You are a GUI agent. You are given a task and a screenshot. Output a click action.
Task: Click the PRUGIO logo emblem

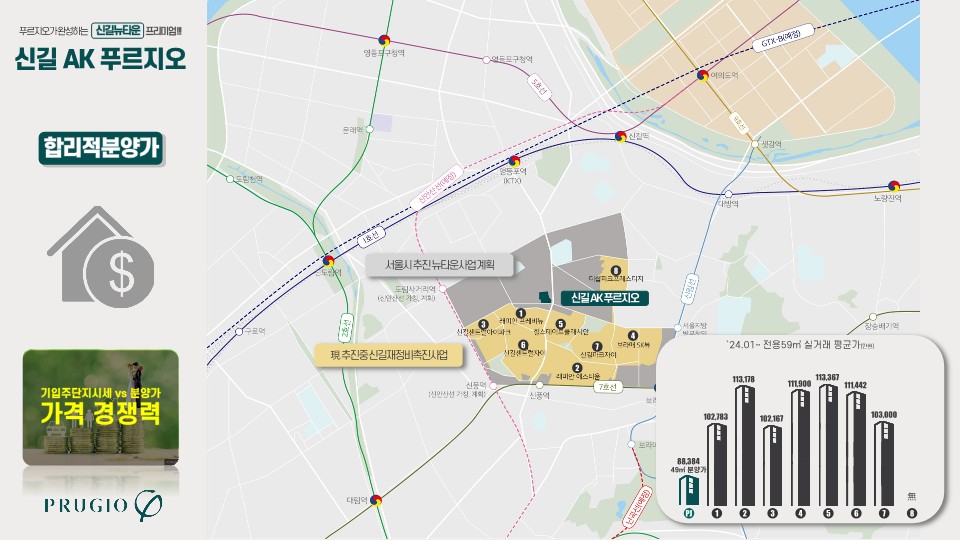point(148,505)
